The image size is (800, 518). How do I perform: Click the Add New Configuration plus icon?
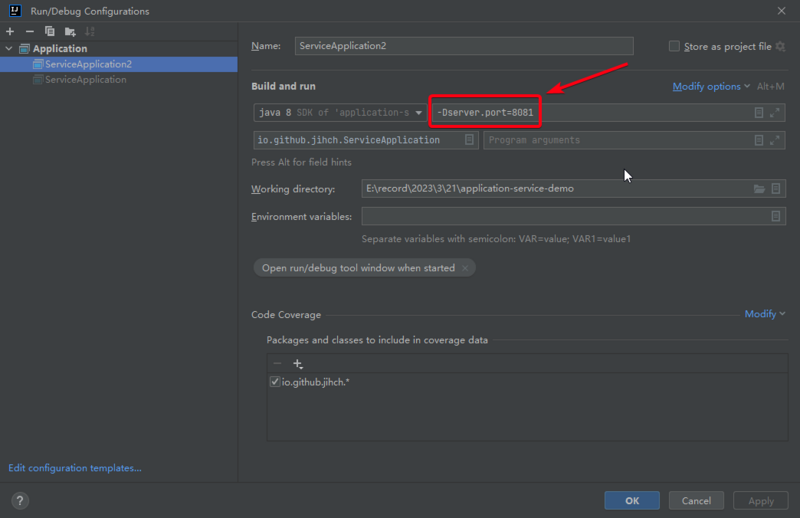(10, 31)
